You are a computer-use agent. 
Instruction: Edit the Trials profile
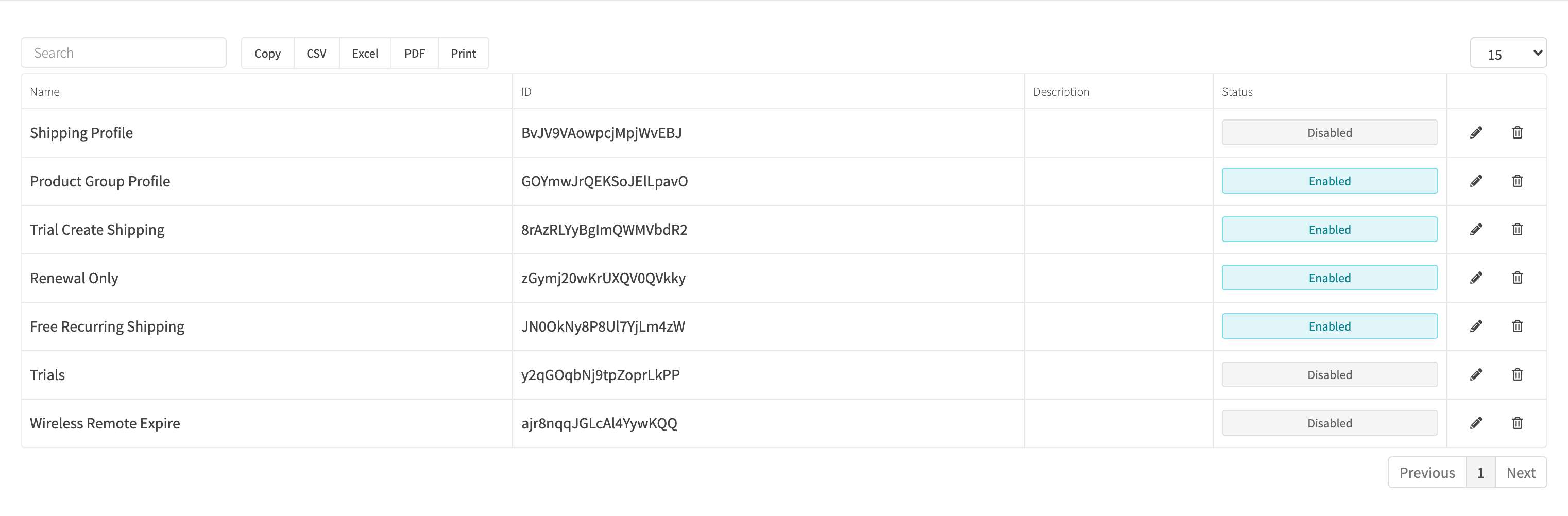1476,374
